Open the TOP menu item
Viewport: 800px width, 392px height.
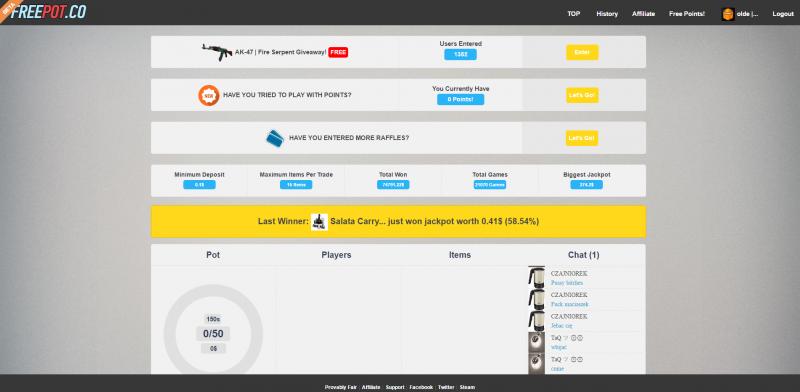pyautogui.click(x=573, y=14)
